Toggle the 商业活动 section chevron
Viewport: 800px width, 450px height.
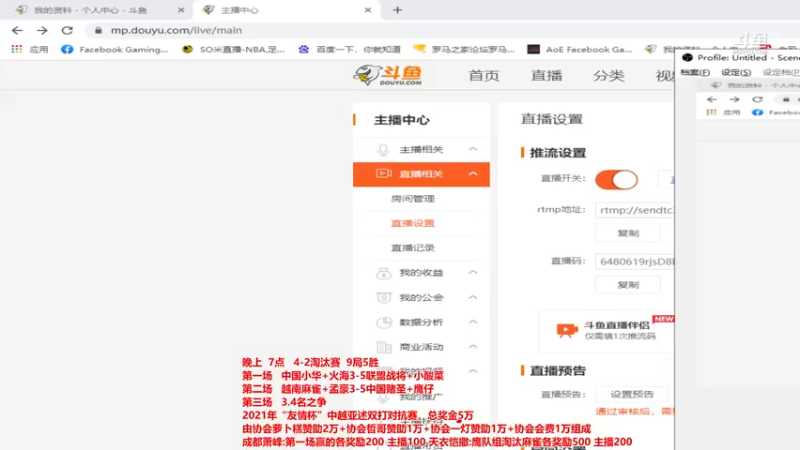pyautogui.click(x=473, y=346)
